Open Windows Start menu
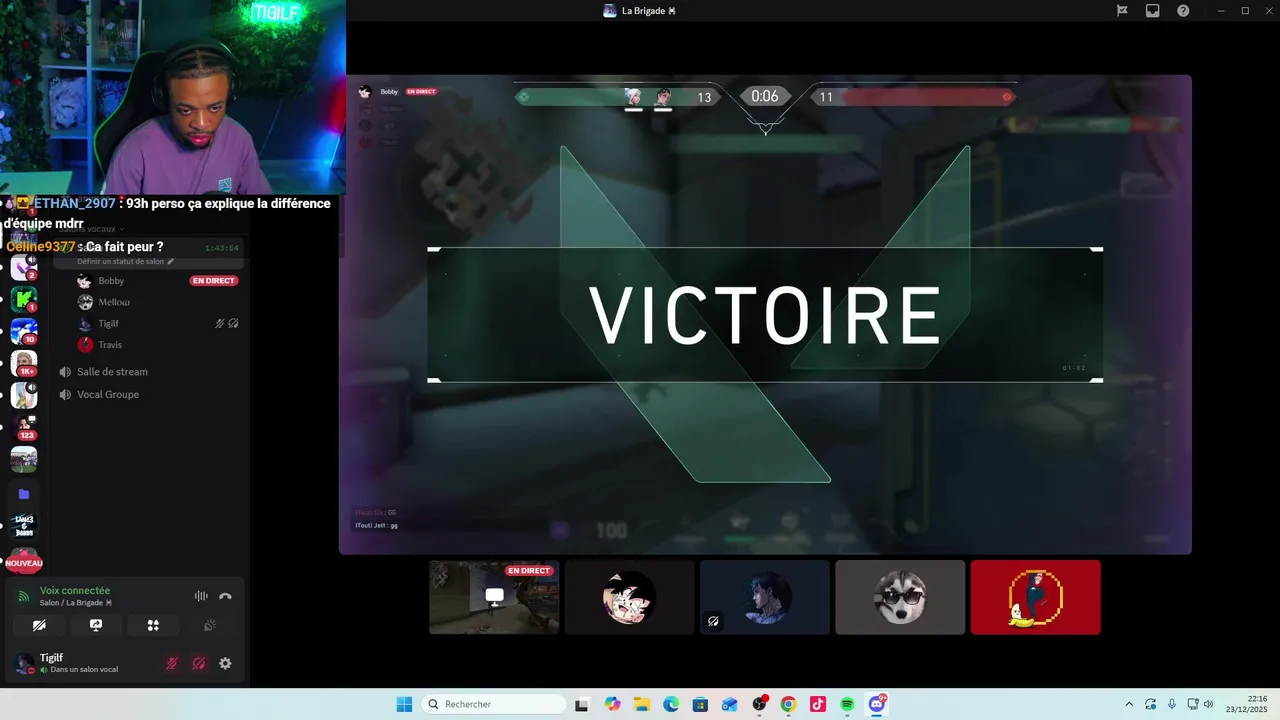Screen dimensions: 1280x720 404,704
